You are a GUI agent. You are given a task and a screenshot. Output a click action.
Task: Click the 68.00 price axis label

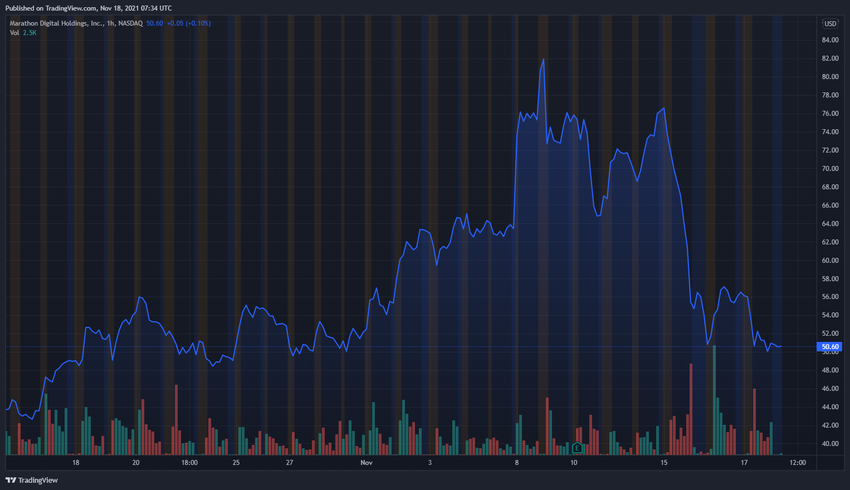click(x=830, y=187)
